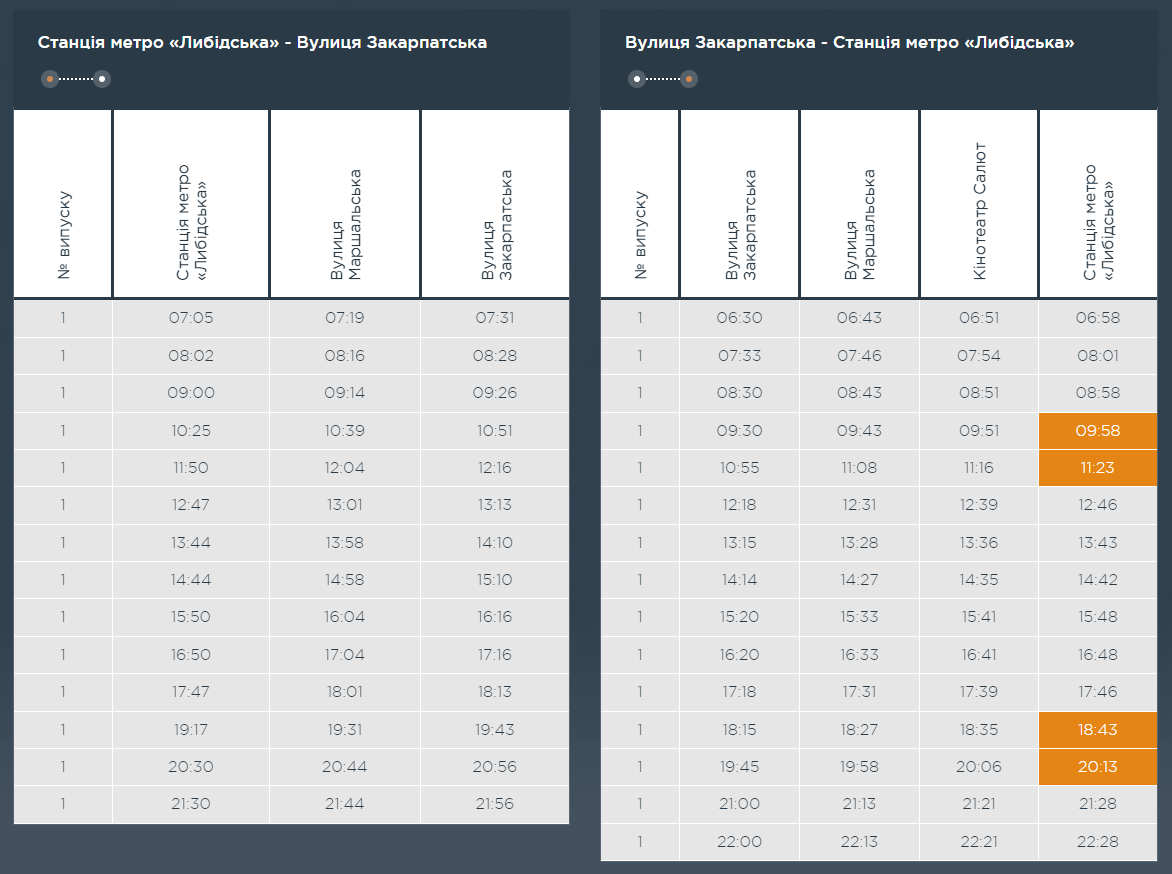Click the orange 20:13 time cell

tap(1098, 767)
